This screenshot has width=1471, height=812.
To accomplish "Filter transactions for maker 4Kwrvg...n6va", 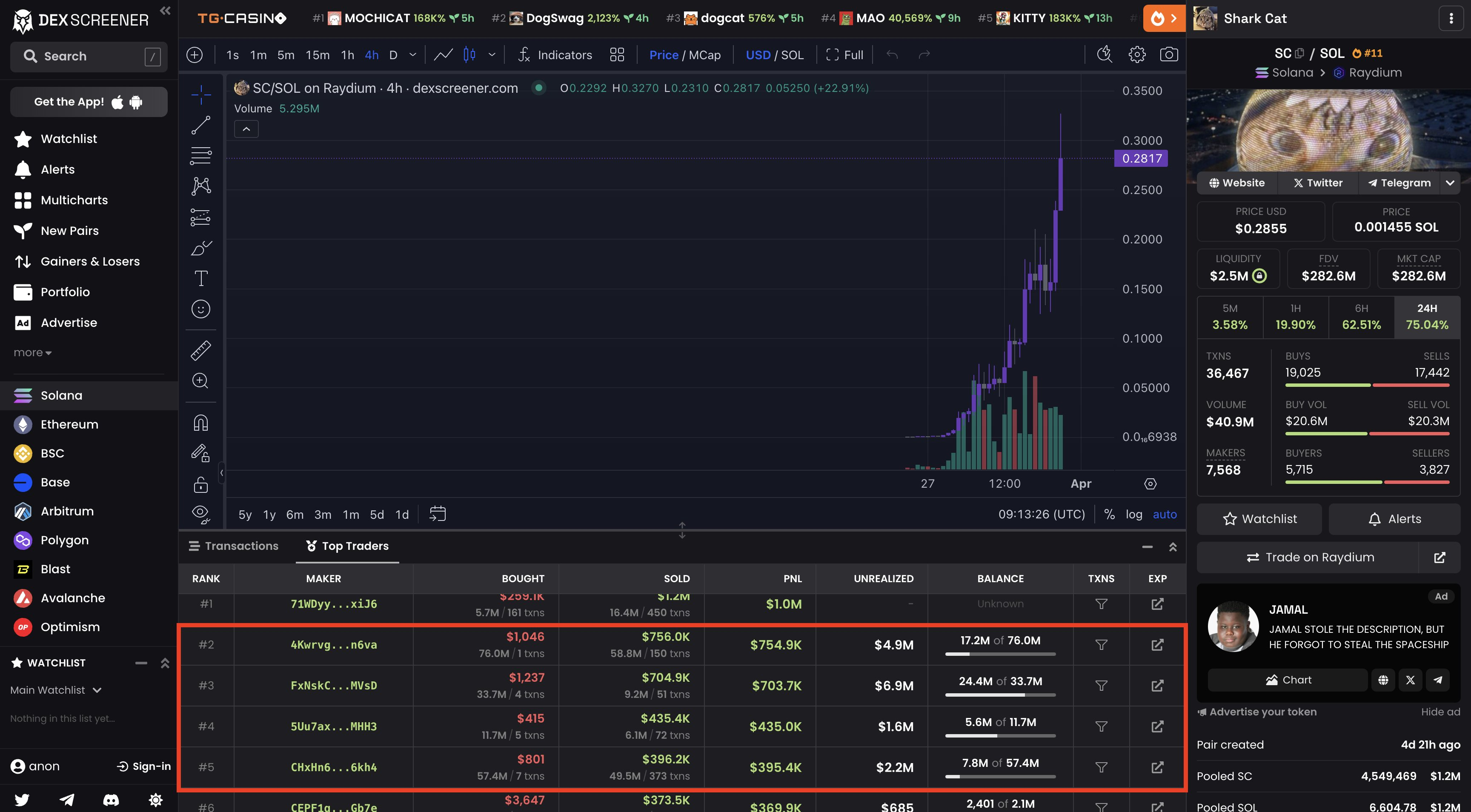I will click(1101, 645).
